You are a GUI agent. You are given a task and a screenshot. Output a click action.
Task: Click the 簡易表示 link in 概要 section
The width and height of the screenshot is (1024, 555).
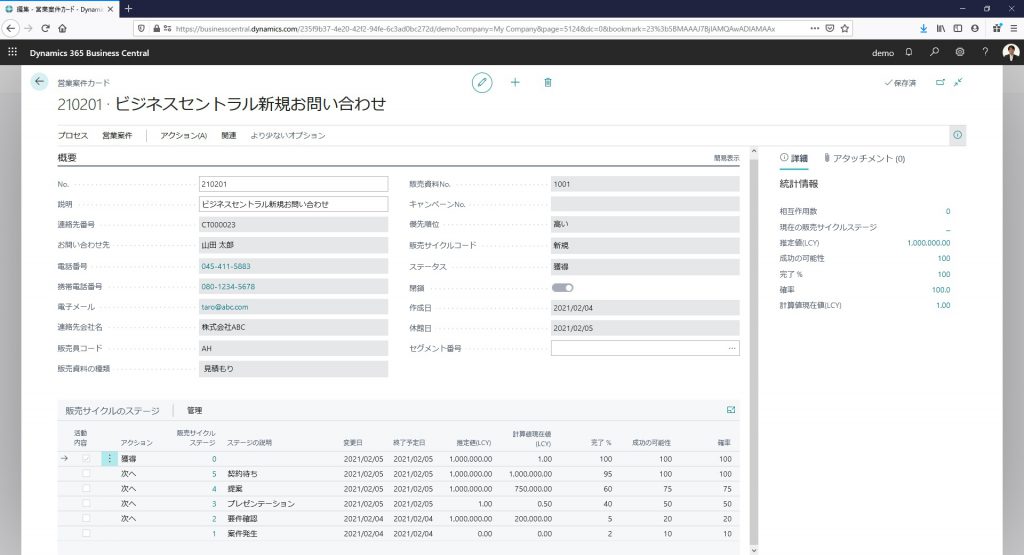click(x=726, y=158)
